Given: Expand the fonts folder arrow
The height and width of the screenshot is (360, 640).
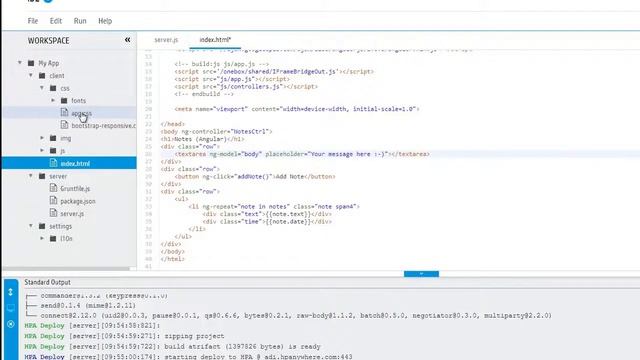Looking at the screenshot, I should [x=53, y=100].
